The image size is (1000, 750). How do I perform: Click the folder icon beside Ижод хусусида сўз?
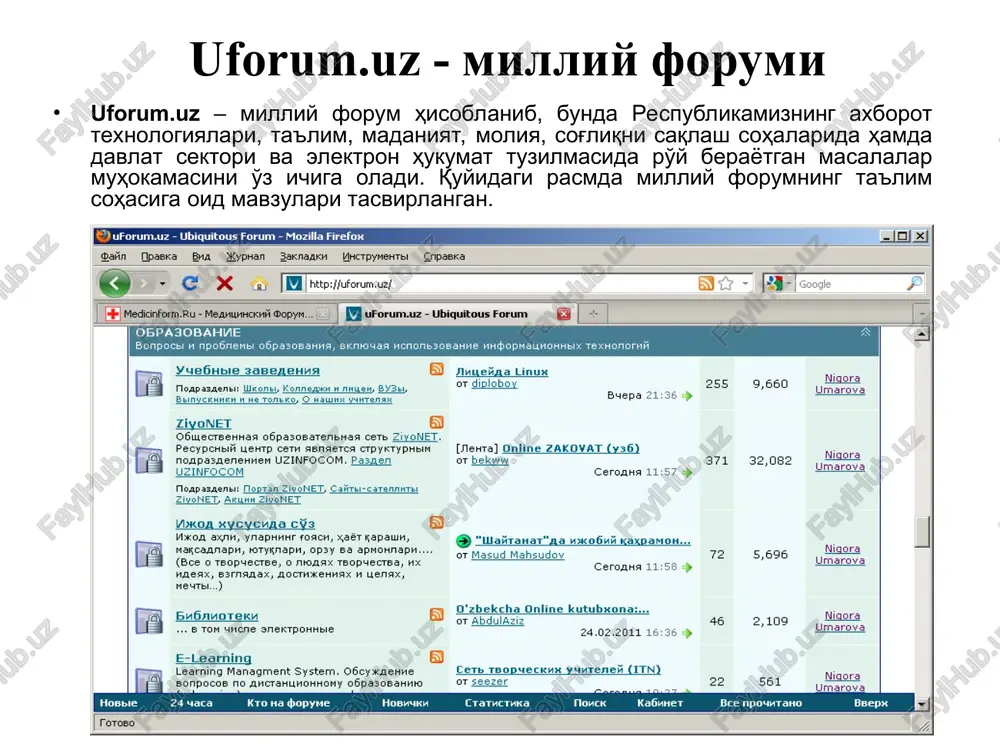click(149, 555)
